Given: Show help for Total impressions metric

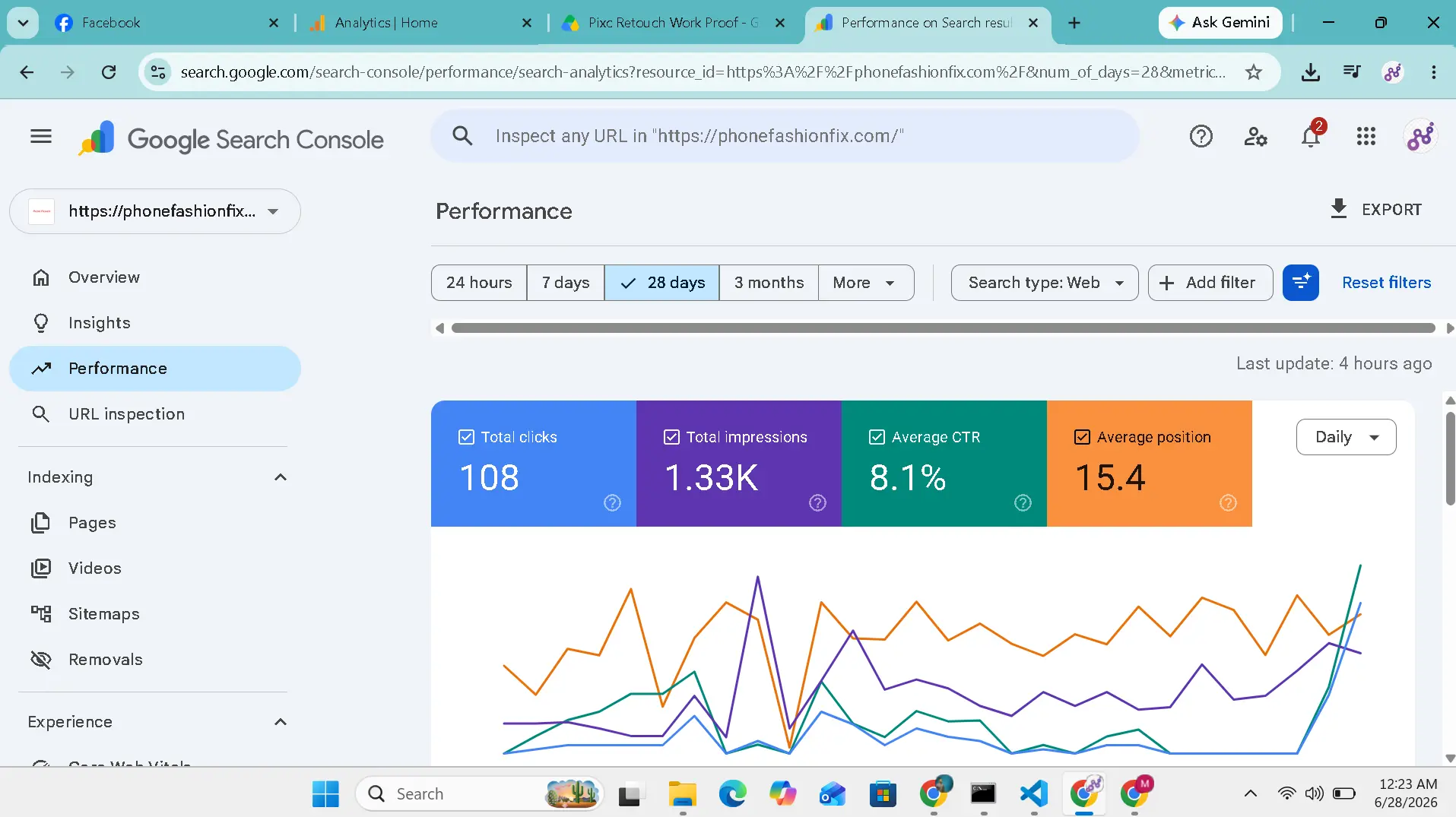Looking at the screenshot, I should (817, 502).
